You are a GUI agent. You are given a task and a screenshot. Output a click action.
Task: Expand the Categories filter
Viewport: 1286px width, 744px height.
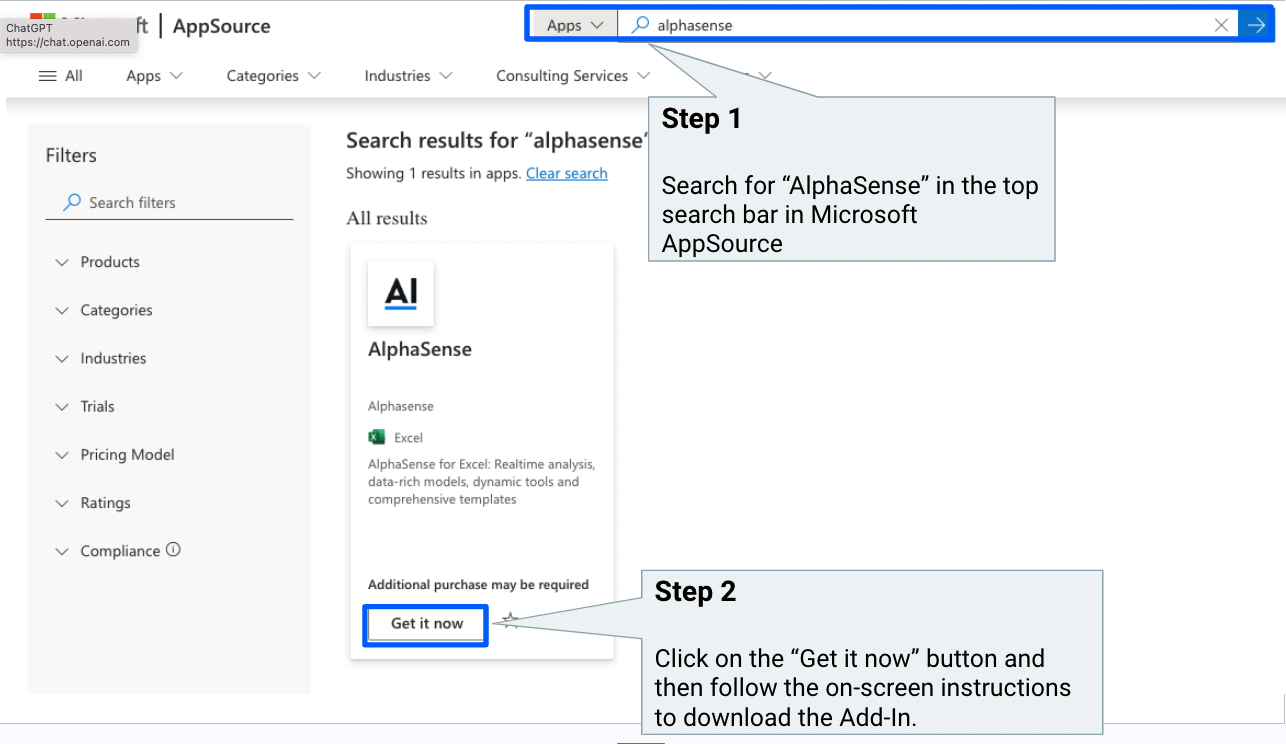tap(104, 310)
